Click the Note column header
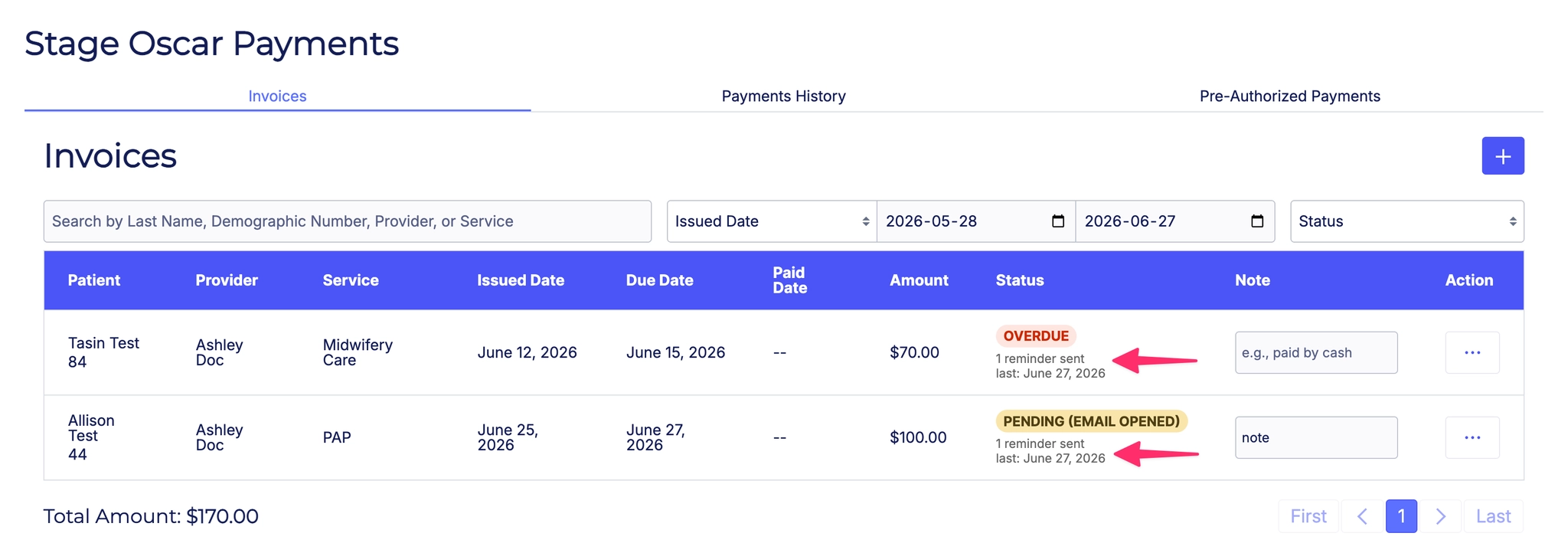Image resolution: width=1568 pixels, height=556 pixels. click(1253, 280)
